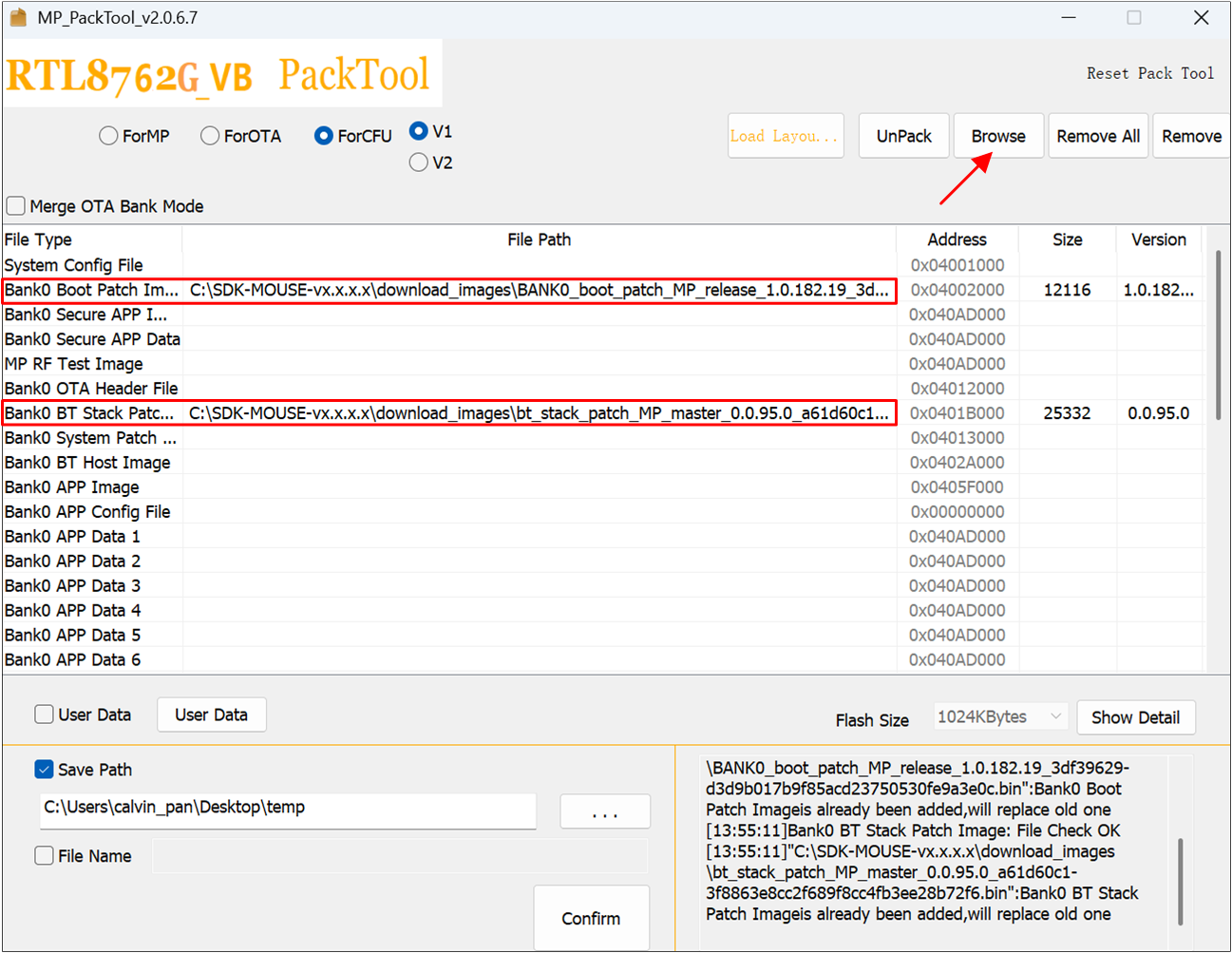The height and width of the screenshot is (953, 1232).
Task: Enable Merge OTA Bank Mode checkbox
Action: [16, 206]
